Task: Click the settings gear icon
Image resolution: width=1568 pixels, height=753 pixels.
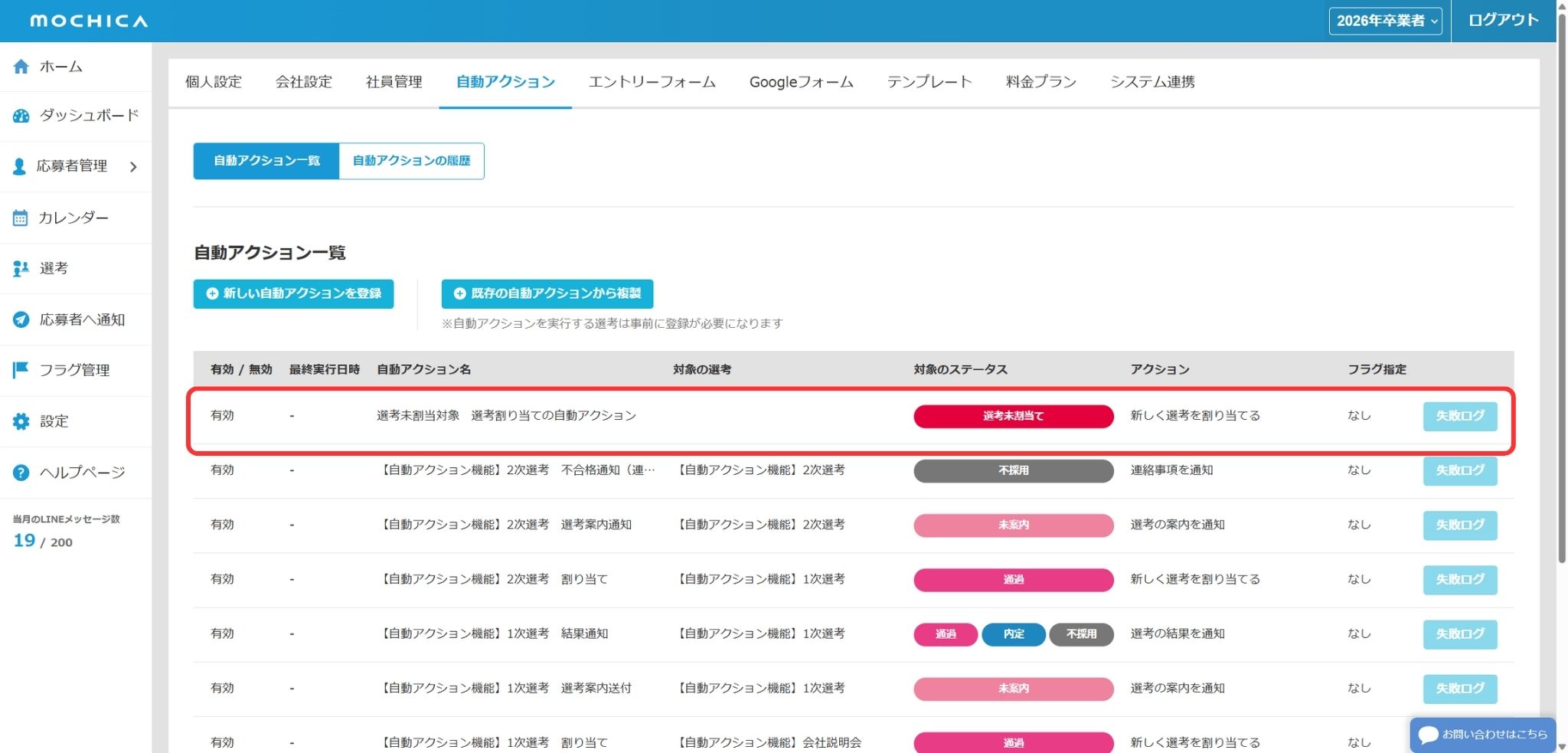Action: click(x=21, y=421)
